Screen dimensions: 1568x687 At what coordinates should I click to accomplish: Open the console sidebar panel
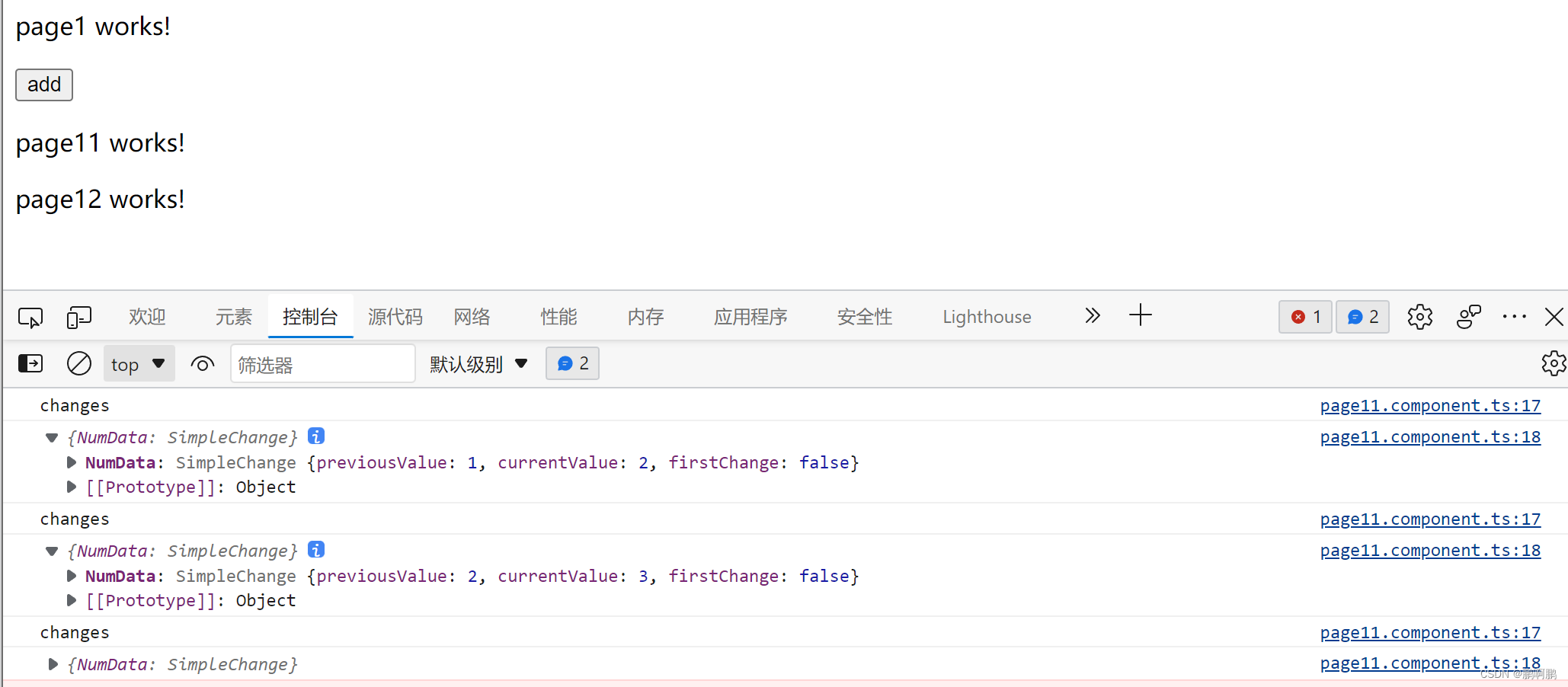[x=30, y=363]
